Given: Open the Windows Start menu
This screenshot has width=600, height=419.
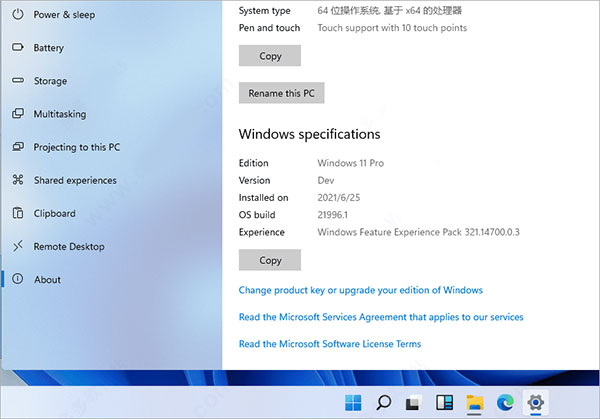Looking at the screenshot, I should click(x=353, y=403).
